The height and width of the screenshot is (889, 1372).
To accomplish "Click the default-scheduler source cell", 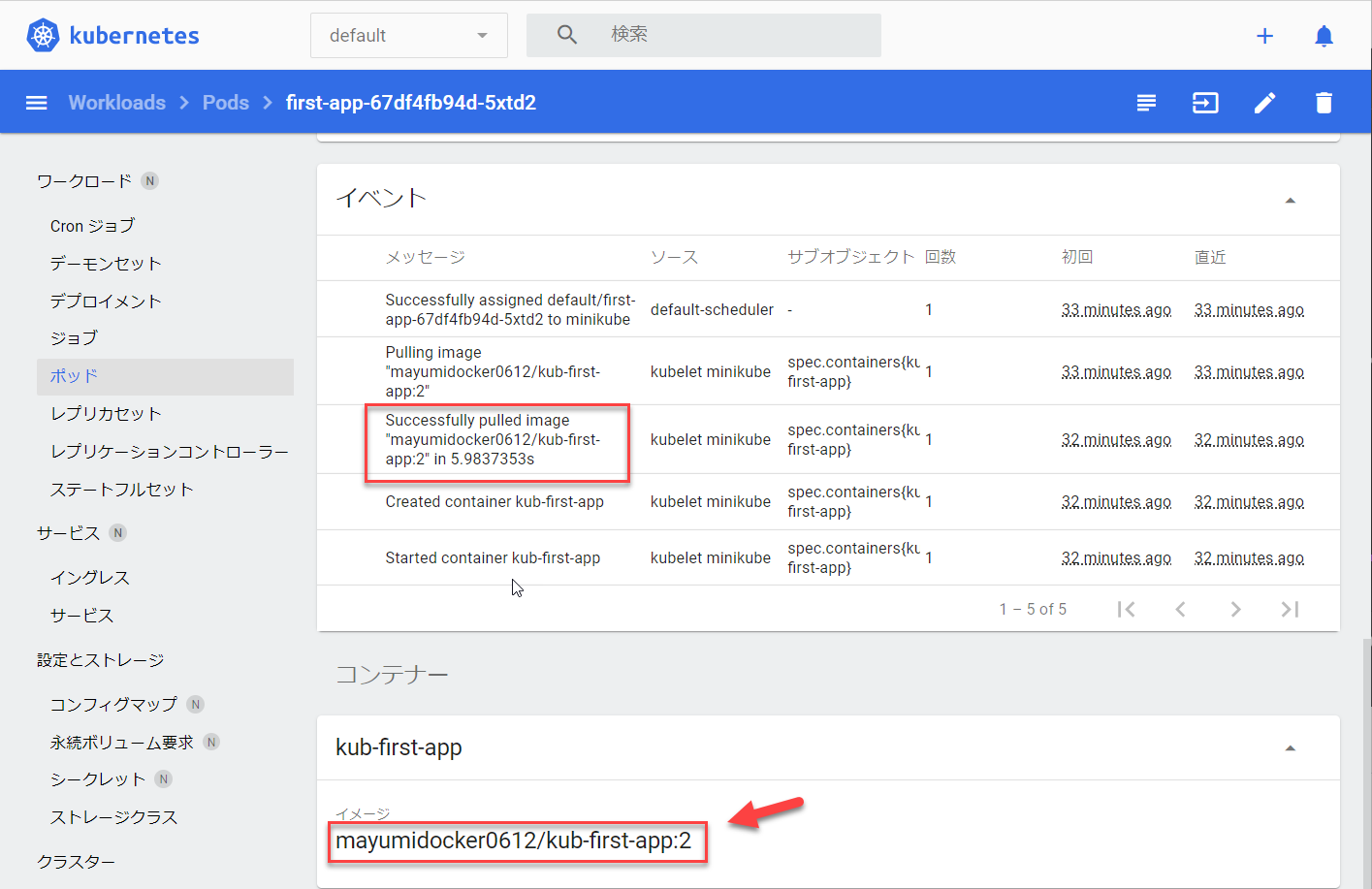I will pos(712,309).
